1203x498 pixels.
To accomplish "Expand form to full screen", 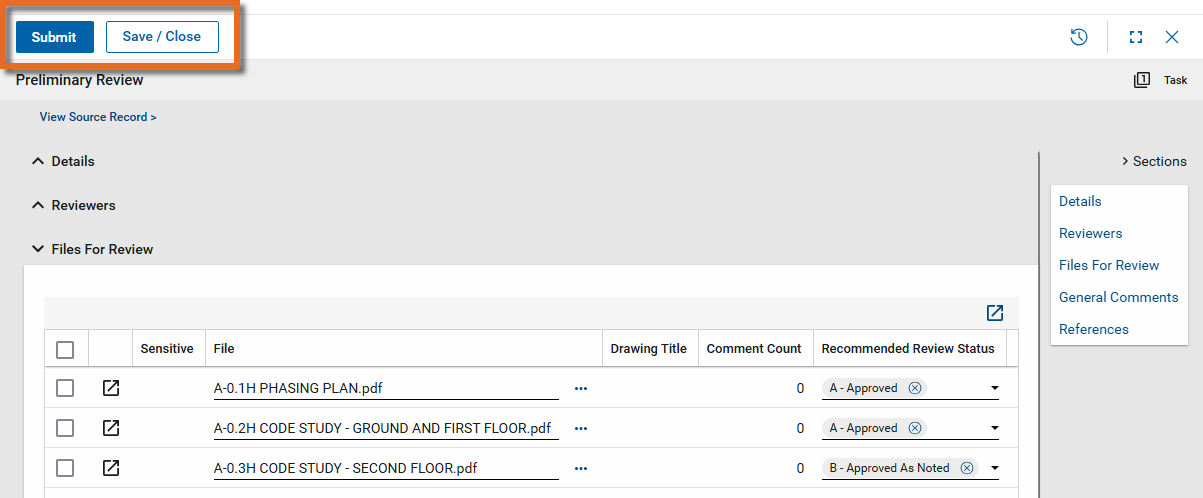I will pos(1135,37).
